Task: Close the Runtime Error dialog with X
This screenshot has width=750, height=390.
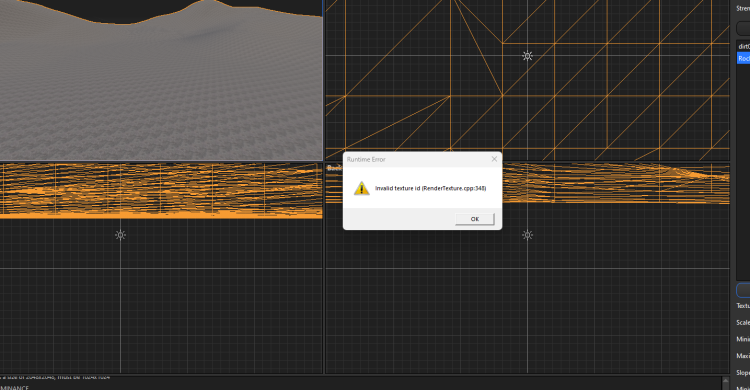Action: coord(494,159)
